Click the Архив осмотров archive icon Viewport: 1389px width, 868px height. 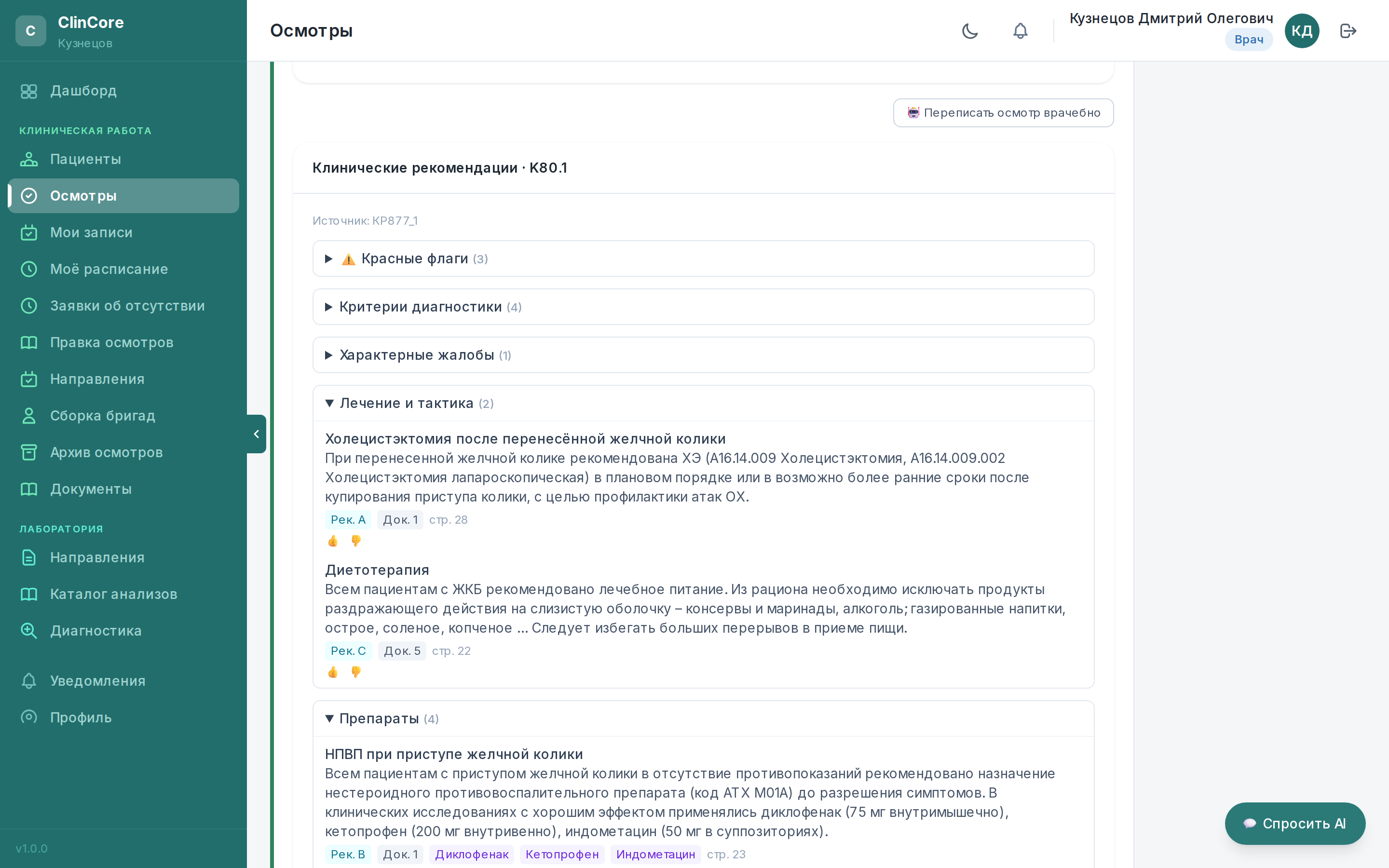click(29, 452)
